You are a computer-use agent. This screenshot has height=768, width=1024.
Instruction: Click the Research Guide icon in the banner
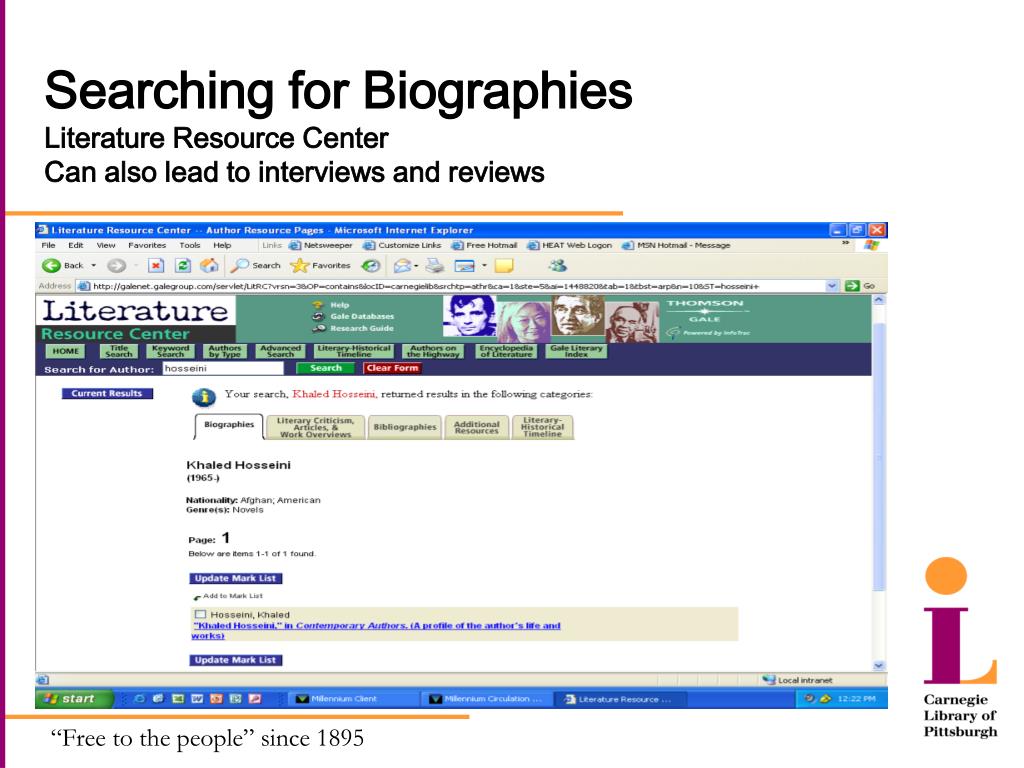pyautogui.click(x=319, y=328)
